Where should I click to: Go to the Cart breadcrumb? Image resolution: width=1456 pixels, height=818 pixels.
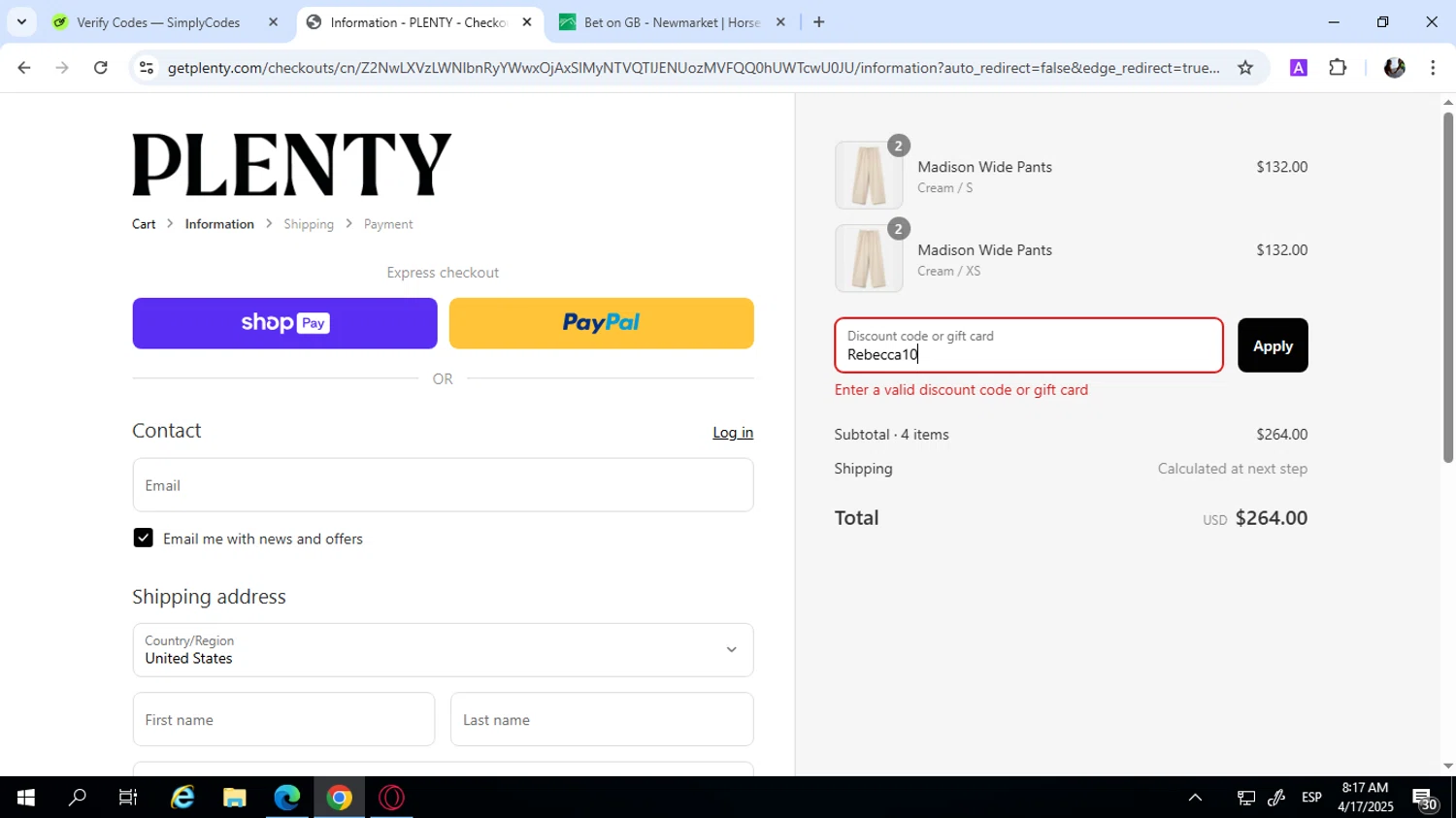click(x=144, y=224)
